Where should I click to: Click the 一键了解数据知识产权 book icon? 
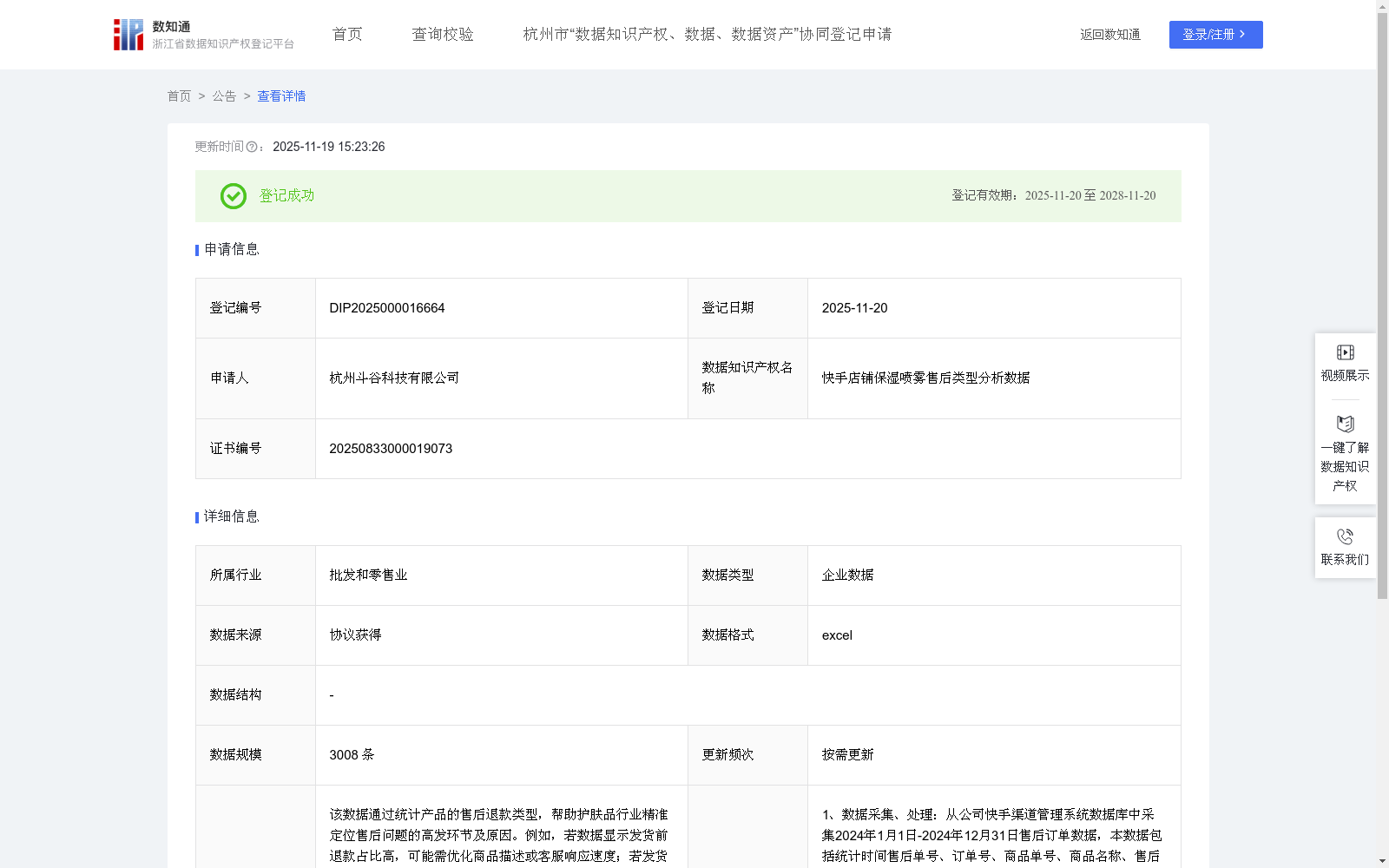pos(1344,424)
